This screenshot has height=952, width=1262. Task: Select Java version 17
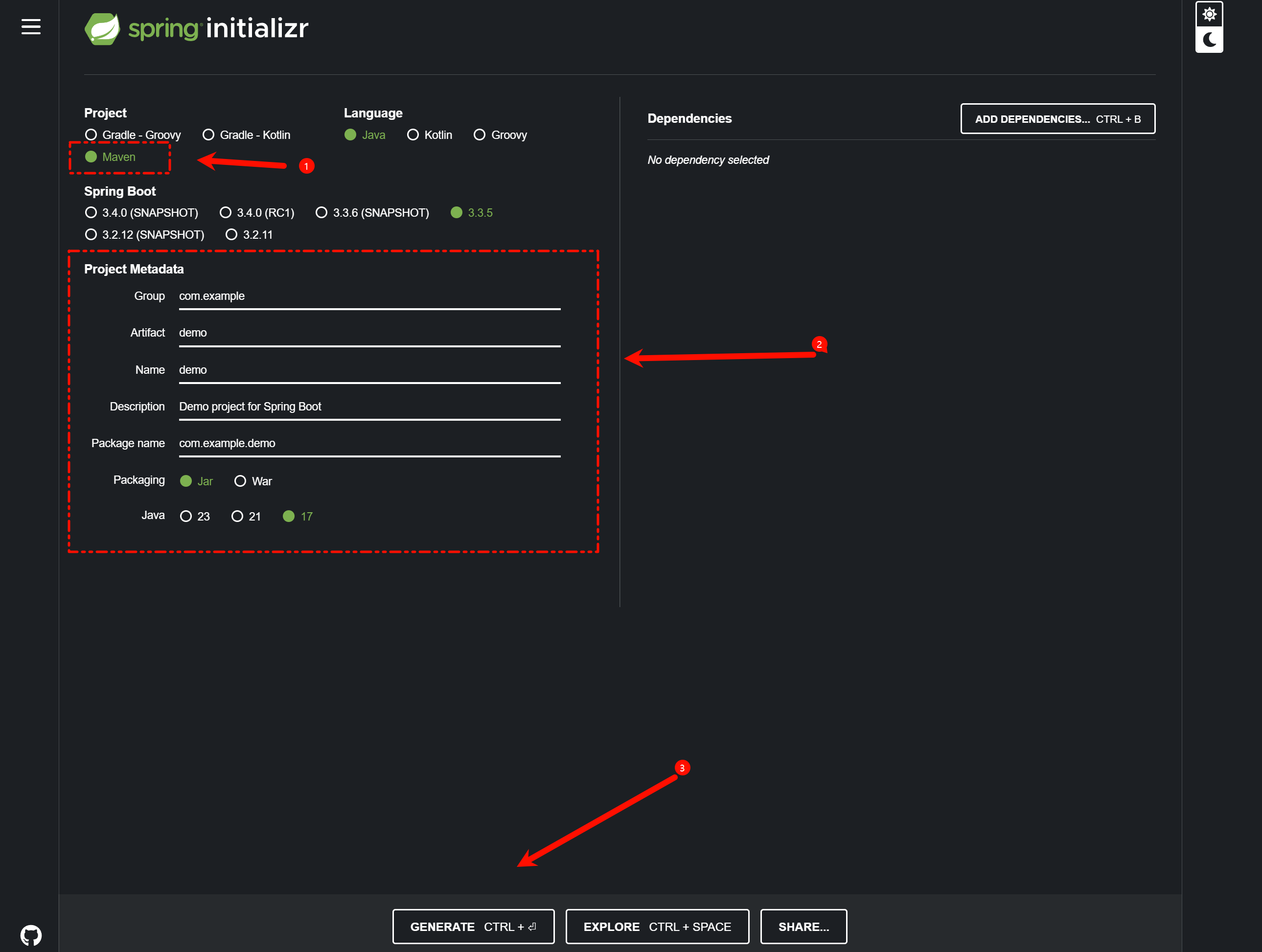pos(298,516)
